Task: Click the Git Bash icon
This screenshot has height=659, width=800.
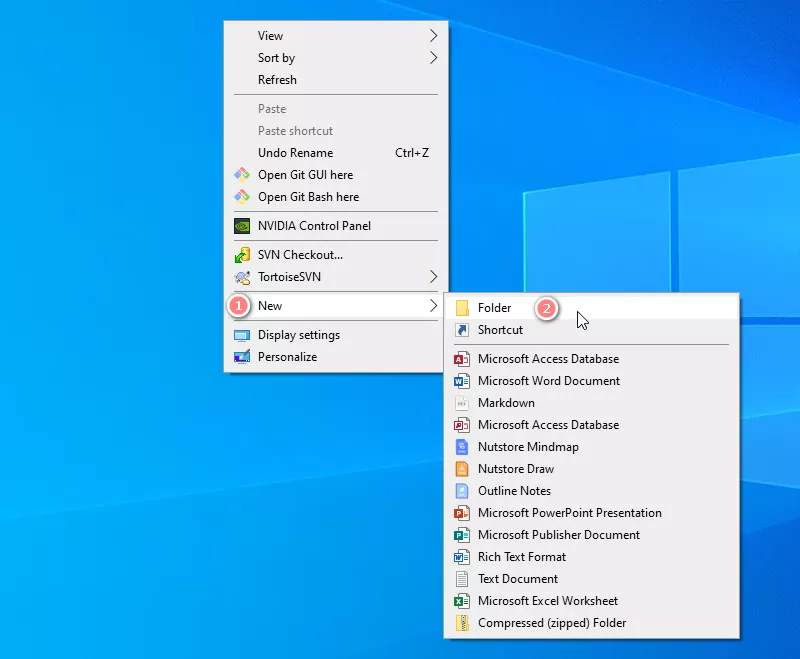Action: [242, 197]
